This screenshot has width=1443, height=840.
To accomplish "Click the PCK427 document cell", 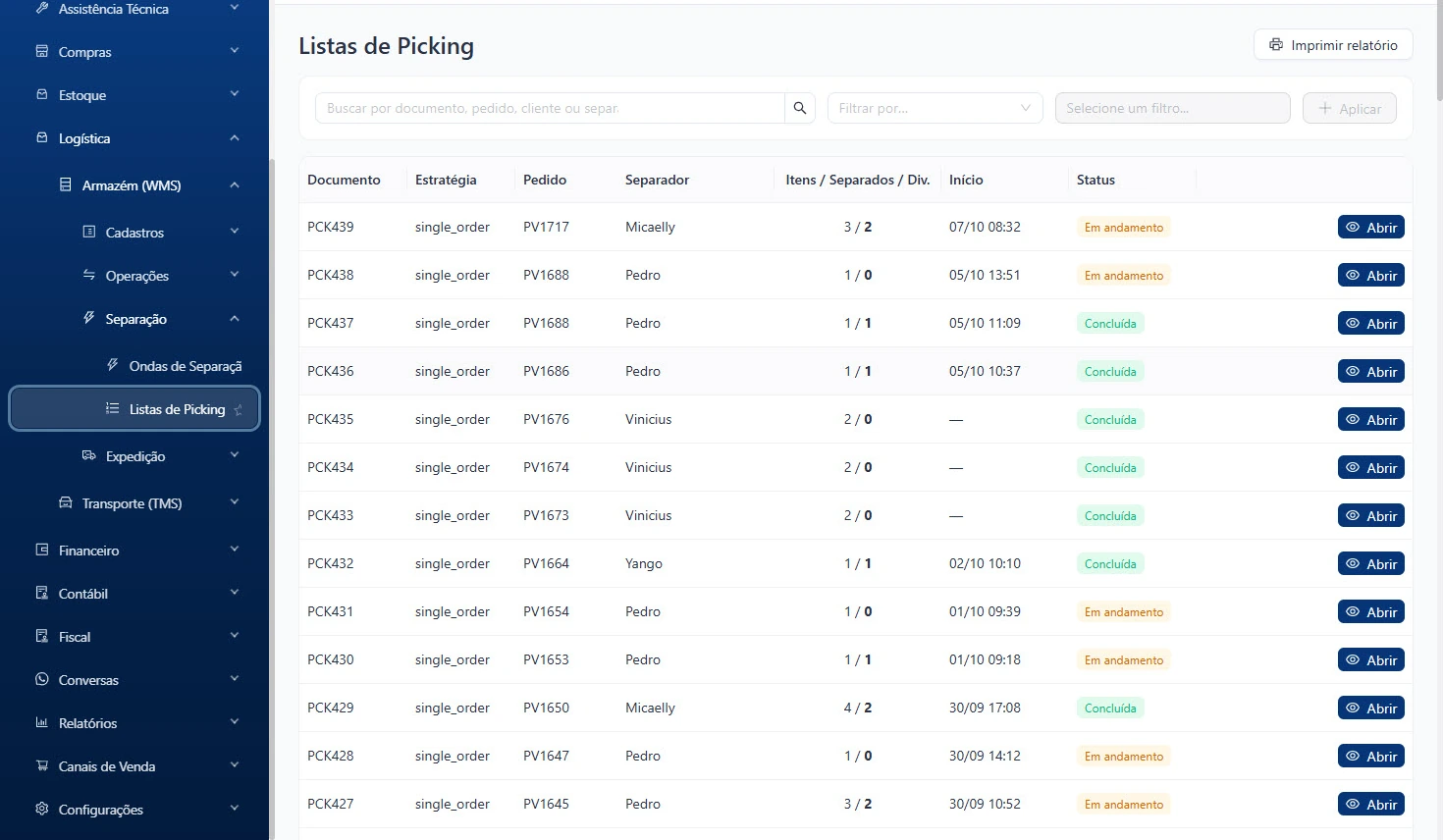I will [331, 804].
